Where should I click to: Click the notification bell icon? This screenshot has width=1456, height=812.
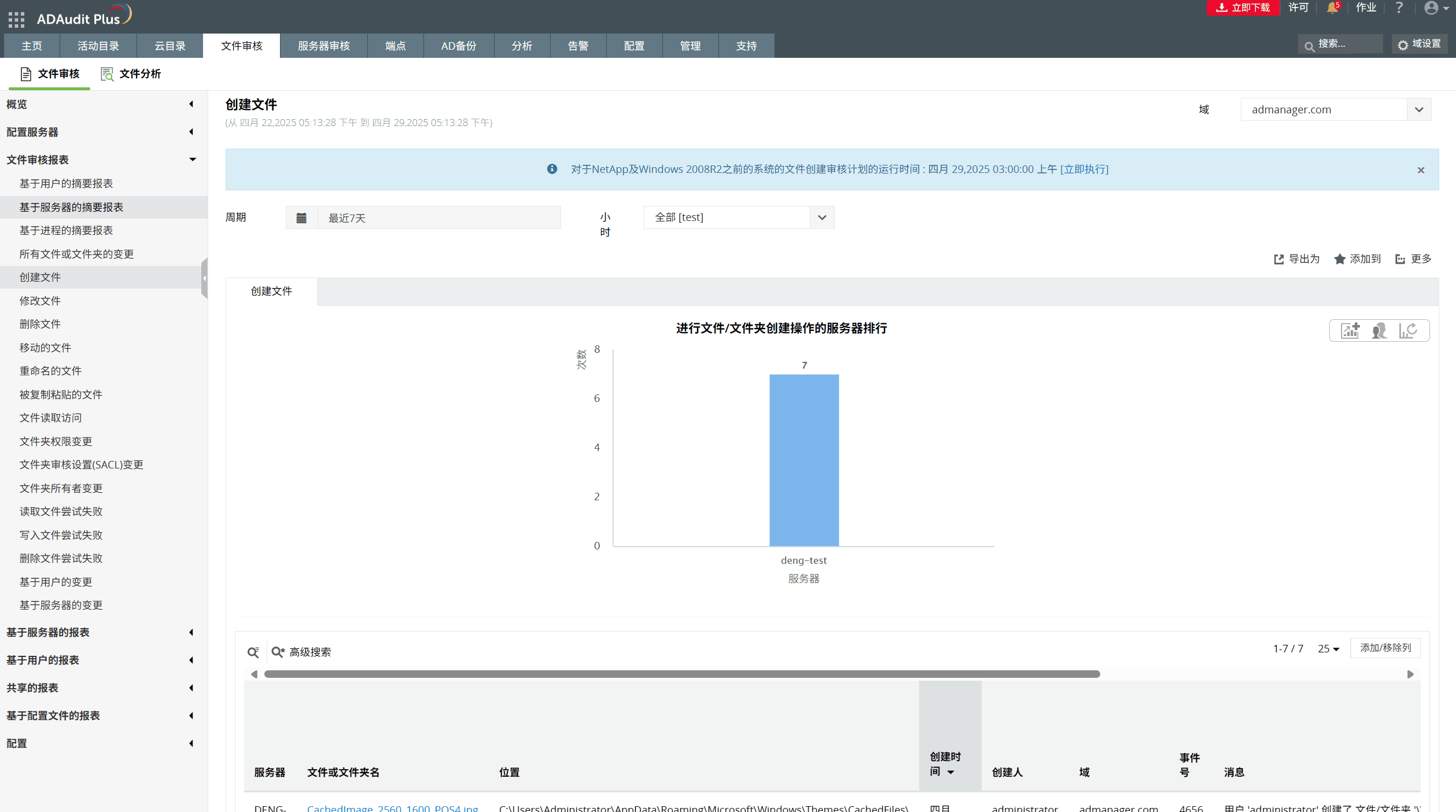(1332, 8)
